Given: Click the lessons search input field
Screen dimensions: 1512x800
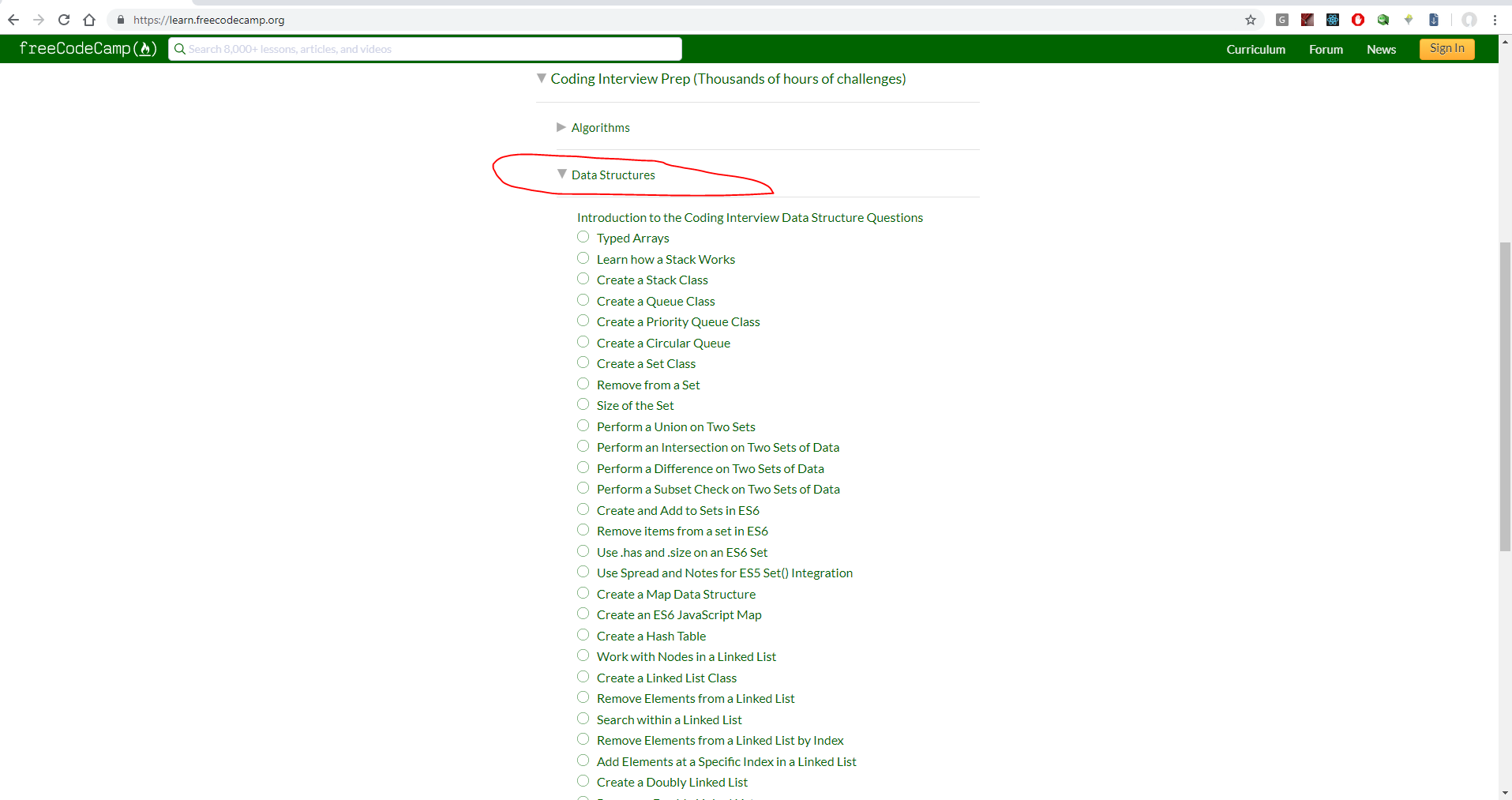Looking at the screenshot, I should pos(425,49).
